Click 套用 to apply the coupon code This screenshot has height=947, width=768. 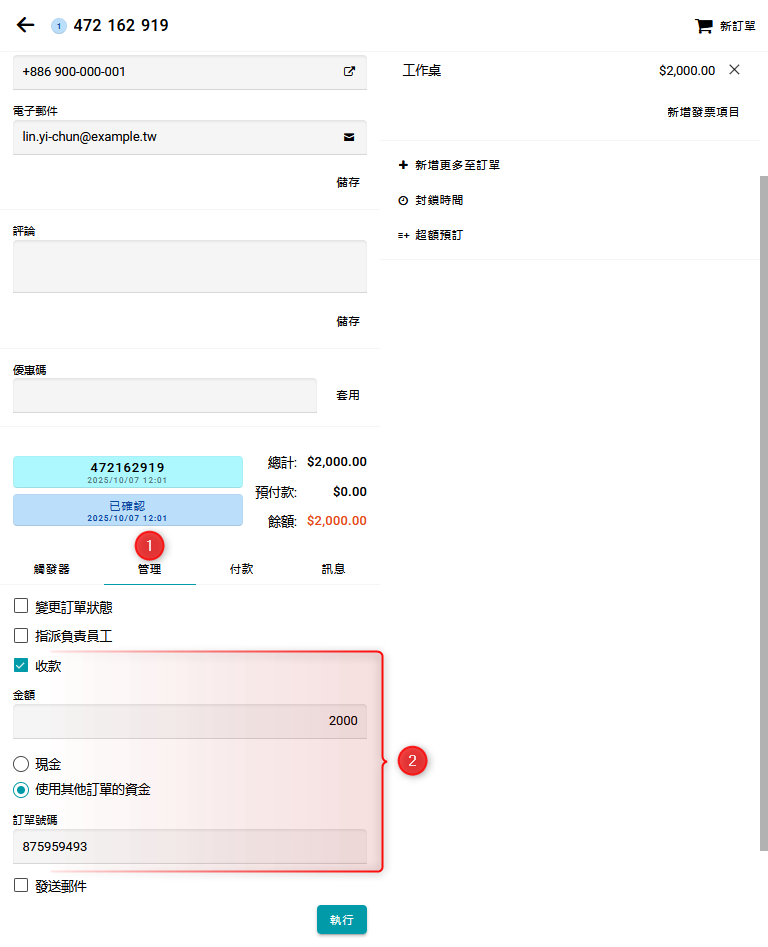pos(347,395)
